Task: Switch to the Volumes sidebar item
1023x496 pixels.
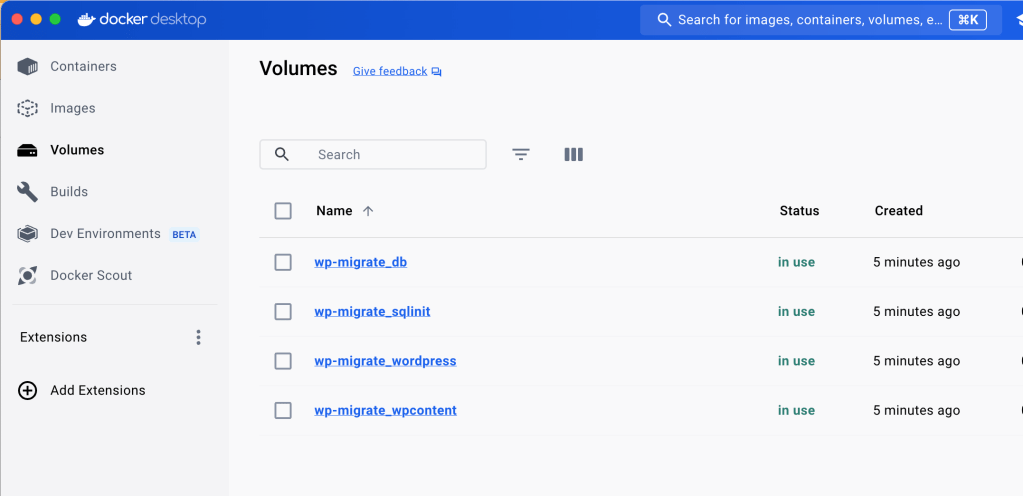Action: 77,150
